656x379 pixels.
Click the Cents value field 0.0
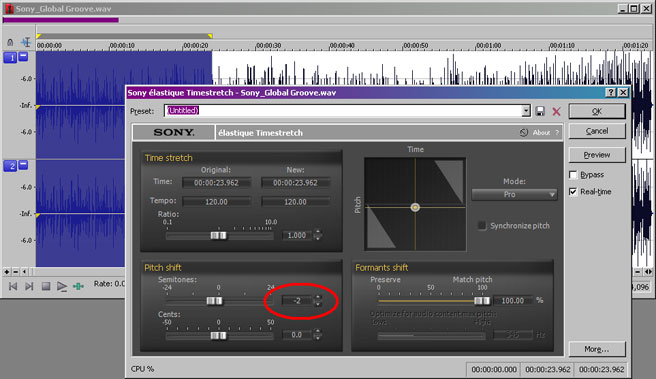coord(297,335)
